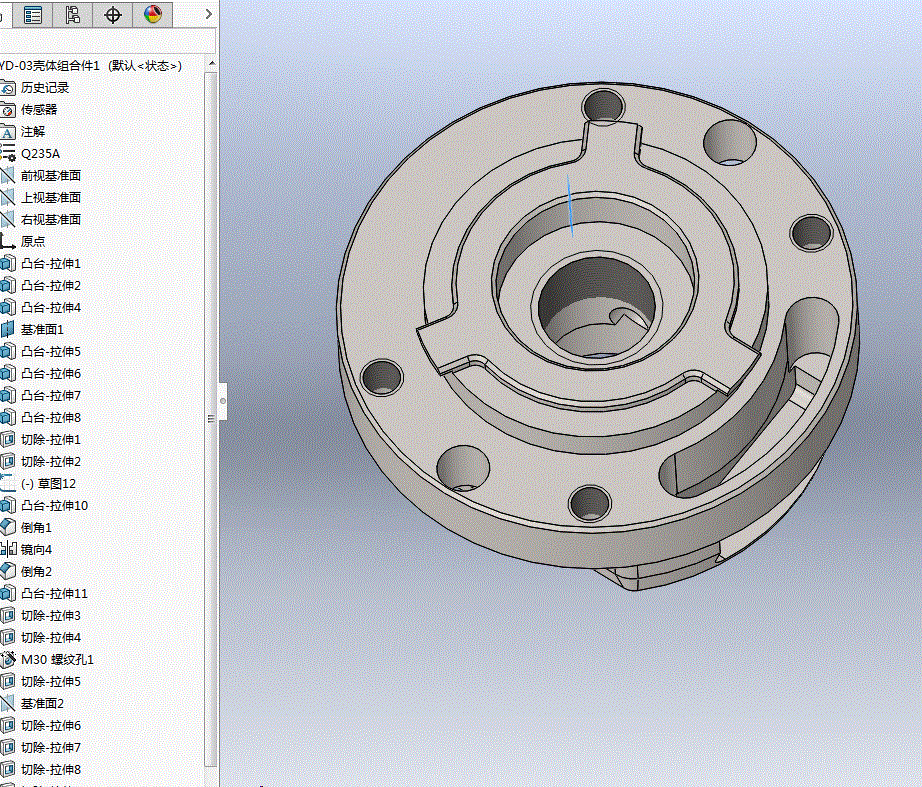922x787 pixels.
Task: Click the feature tree filter field
Action: click(x=108, y=41)
